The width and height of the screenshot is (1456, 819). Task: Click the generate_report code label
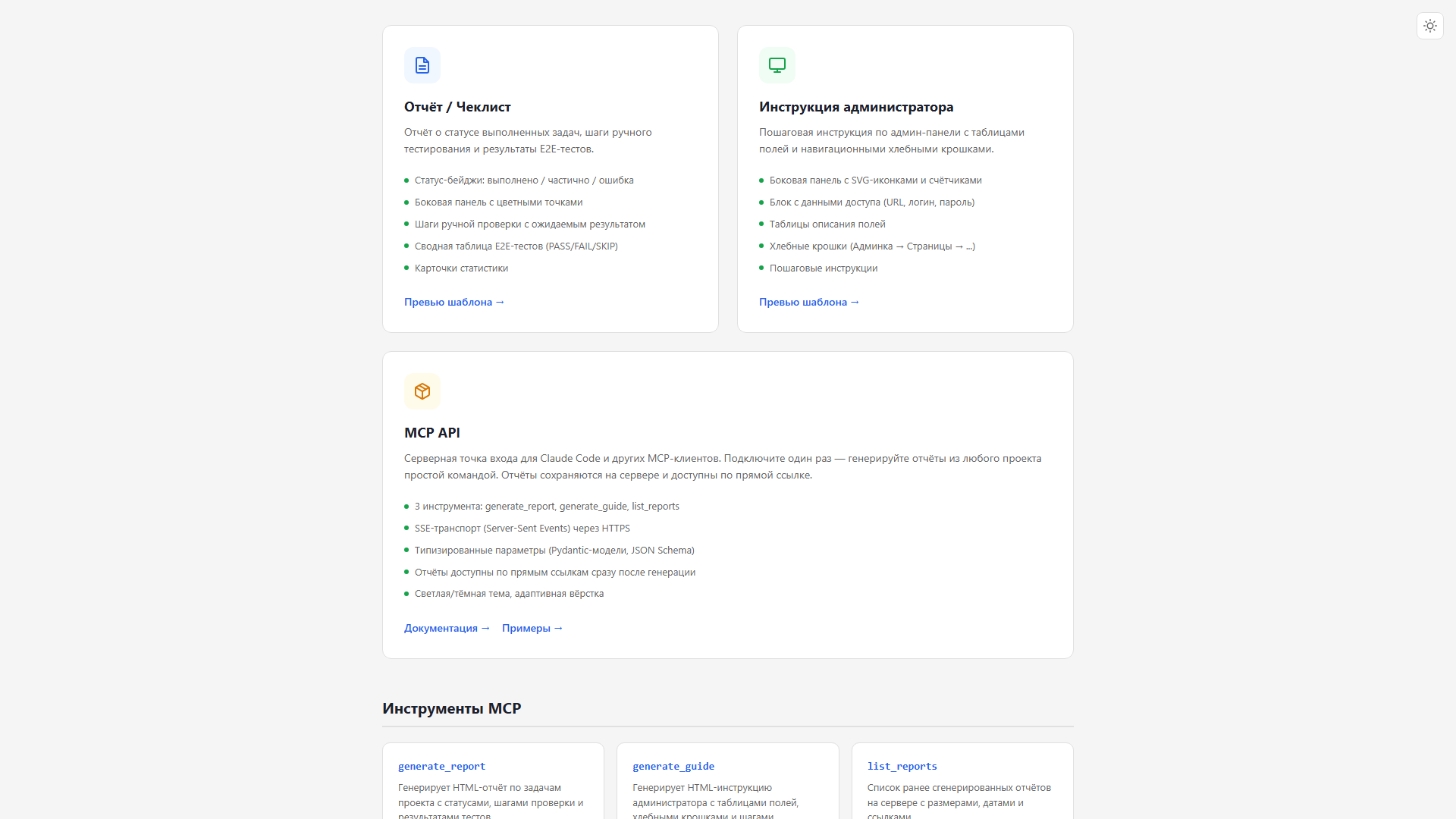tap(441, 766)
